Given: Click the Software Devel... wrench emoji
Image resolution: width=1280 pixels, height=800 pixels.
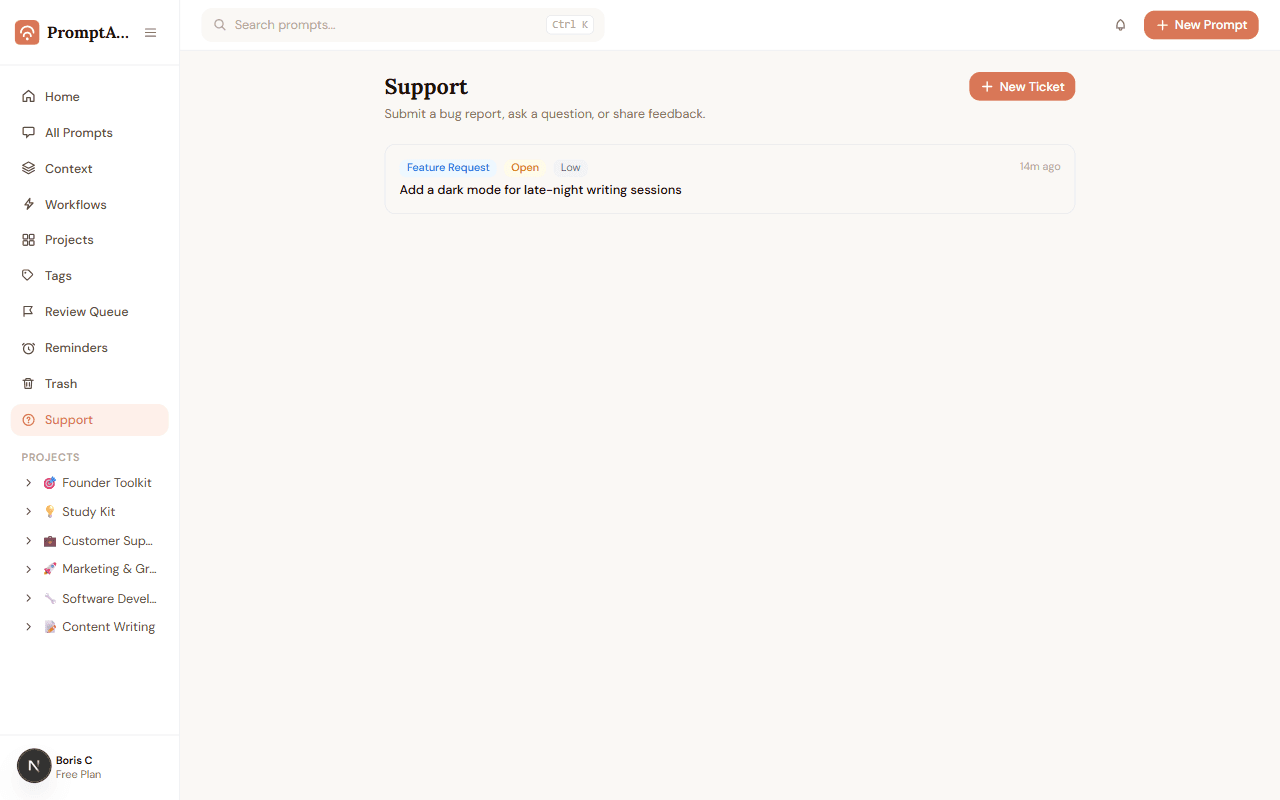Looking at the screenshot, I should 50,599.
